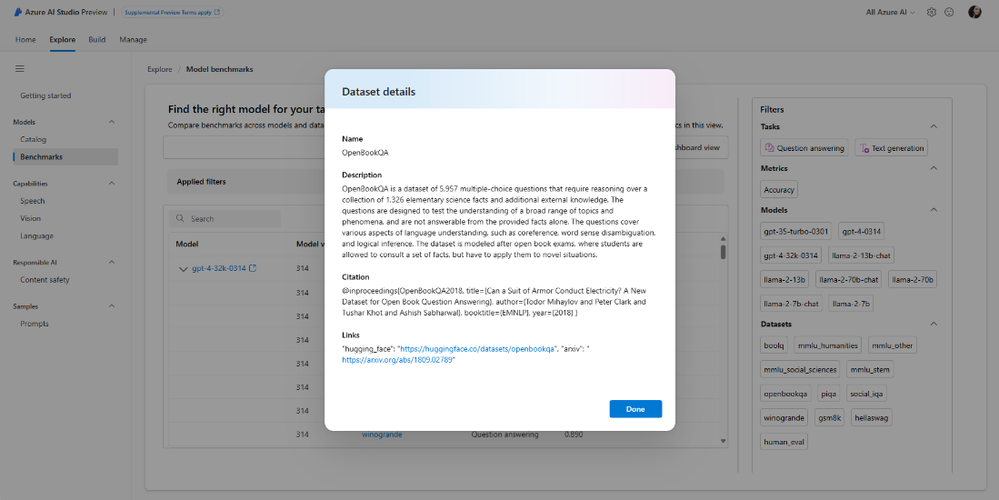The height and width of the screenshot is (500, 999).
Task: Click Supplemental Preview Terms apply link
Action: click(171, 12)
